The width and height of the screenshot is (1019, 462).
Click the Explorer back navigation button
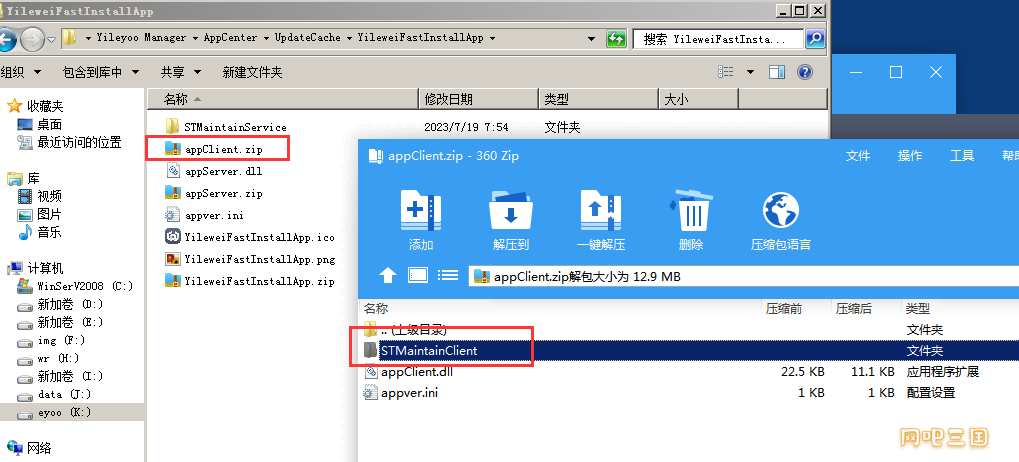(6, 40)
